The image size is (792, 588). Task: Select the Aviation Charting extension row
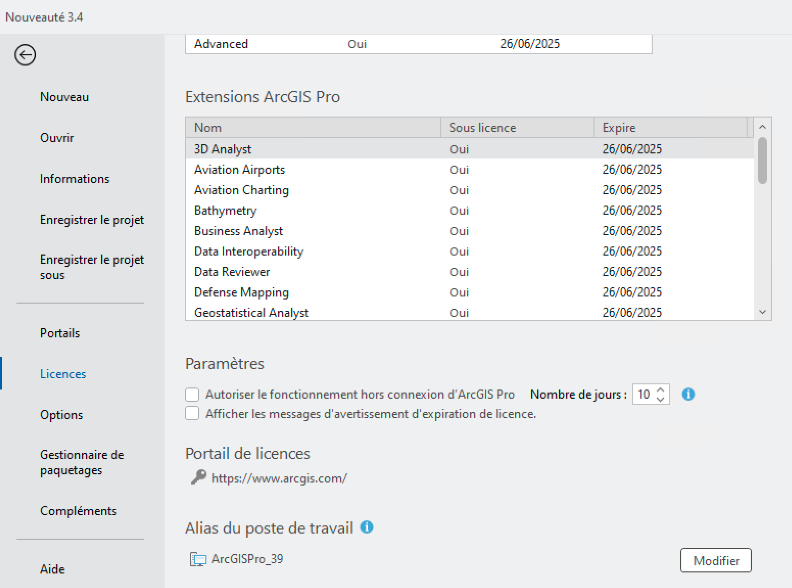470,190
